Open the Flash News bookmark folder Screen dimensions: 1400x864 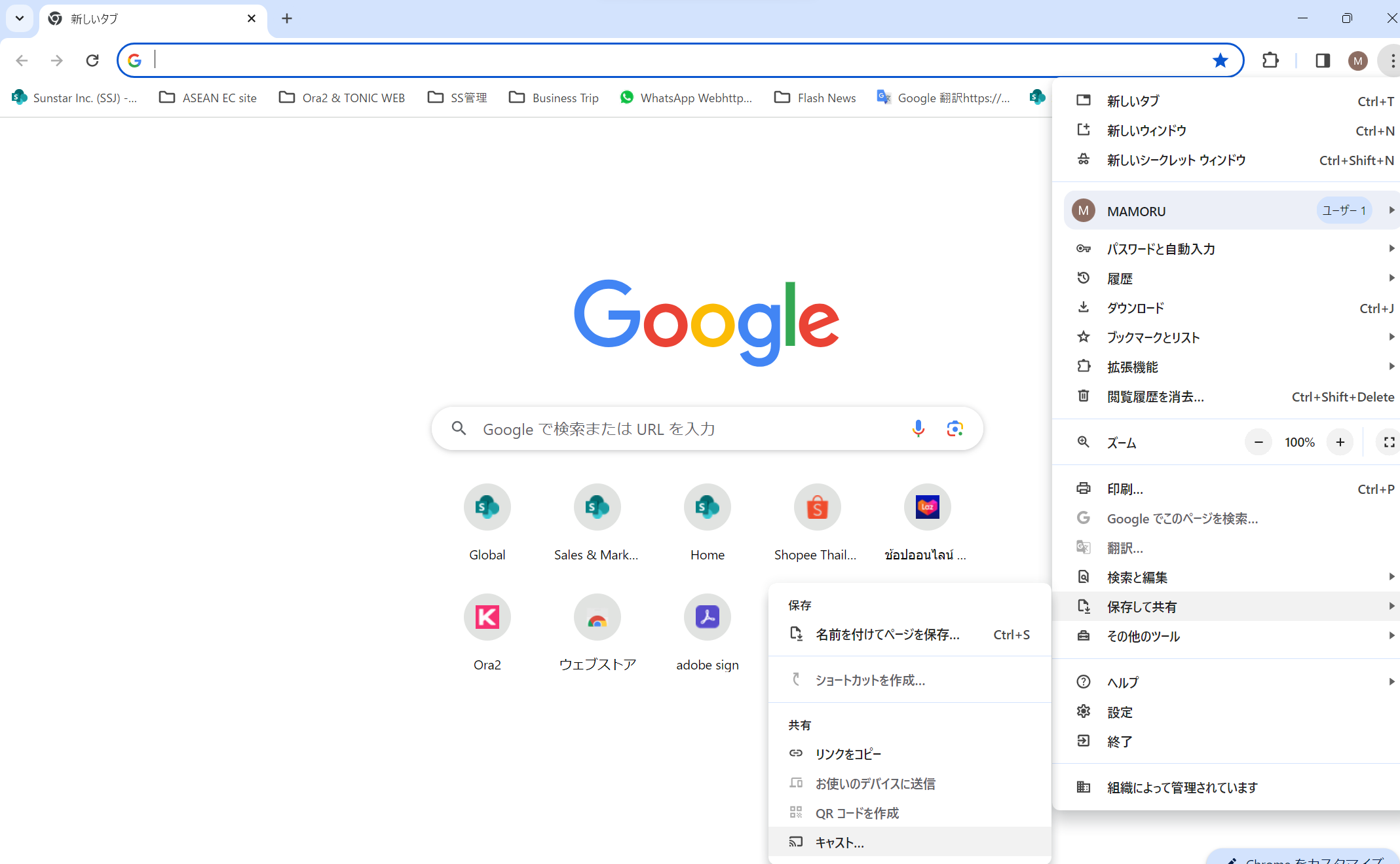[x=815, y=98]
